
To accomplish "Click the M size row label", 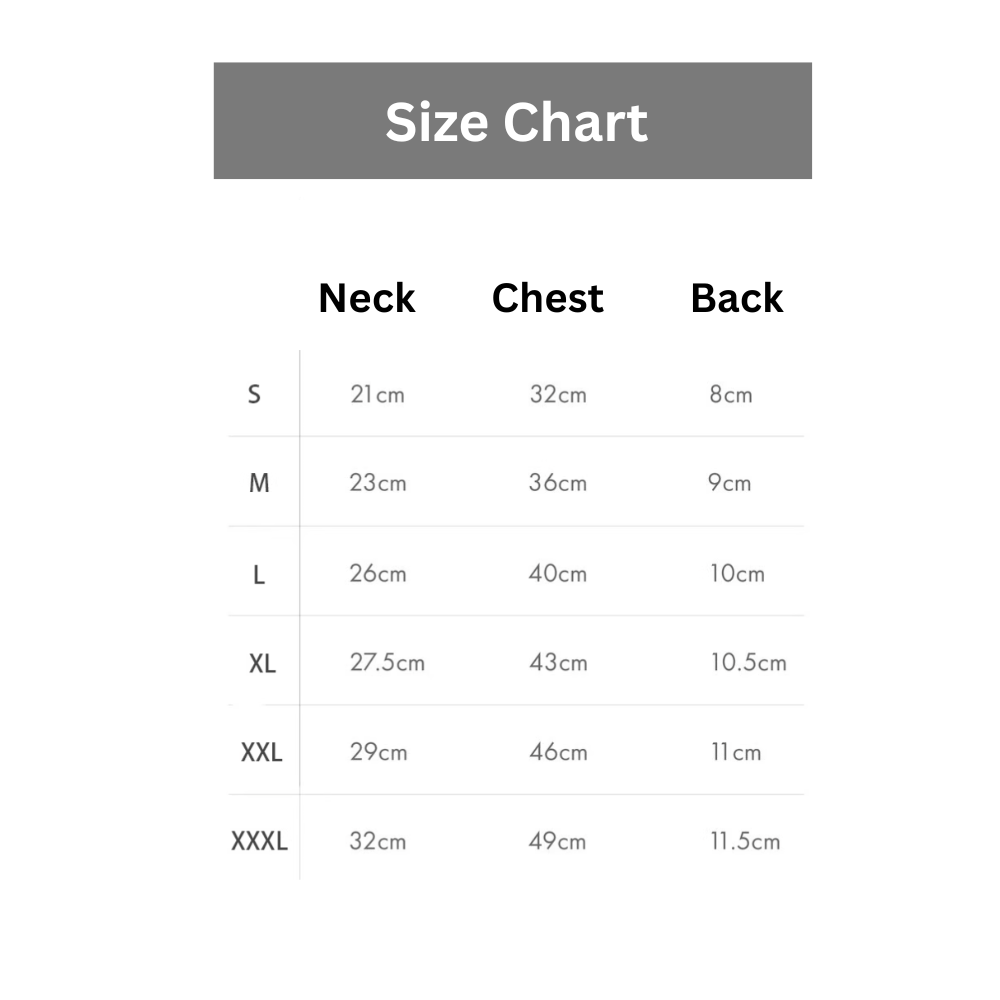I will (x=259, y=483).
